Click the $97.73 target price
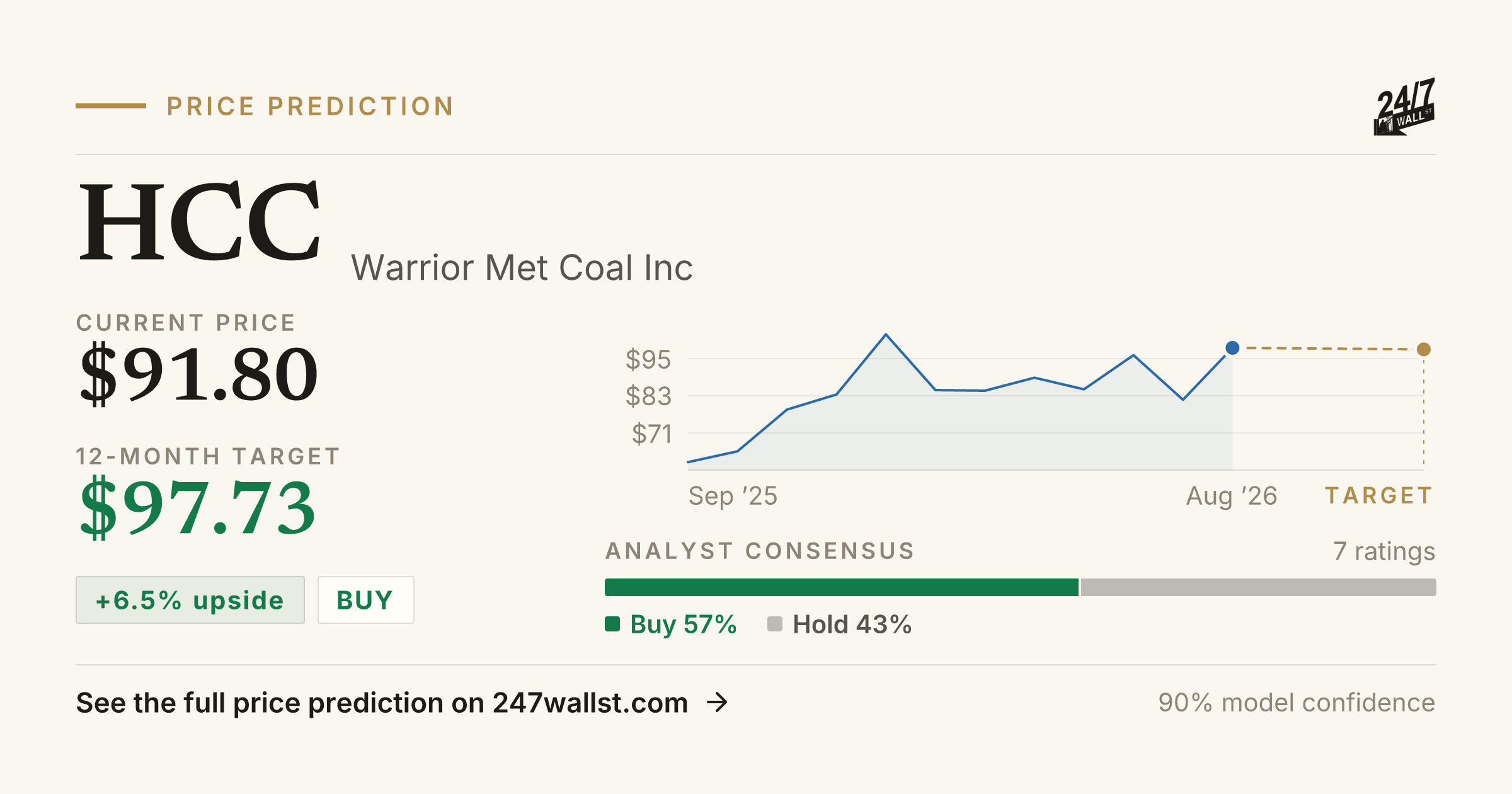The height and width of the screenshot is (794, 1512). click(197, 507)
